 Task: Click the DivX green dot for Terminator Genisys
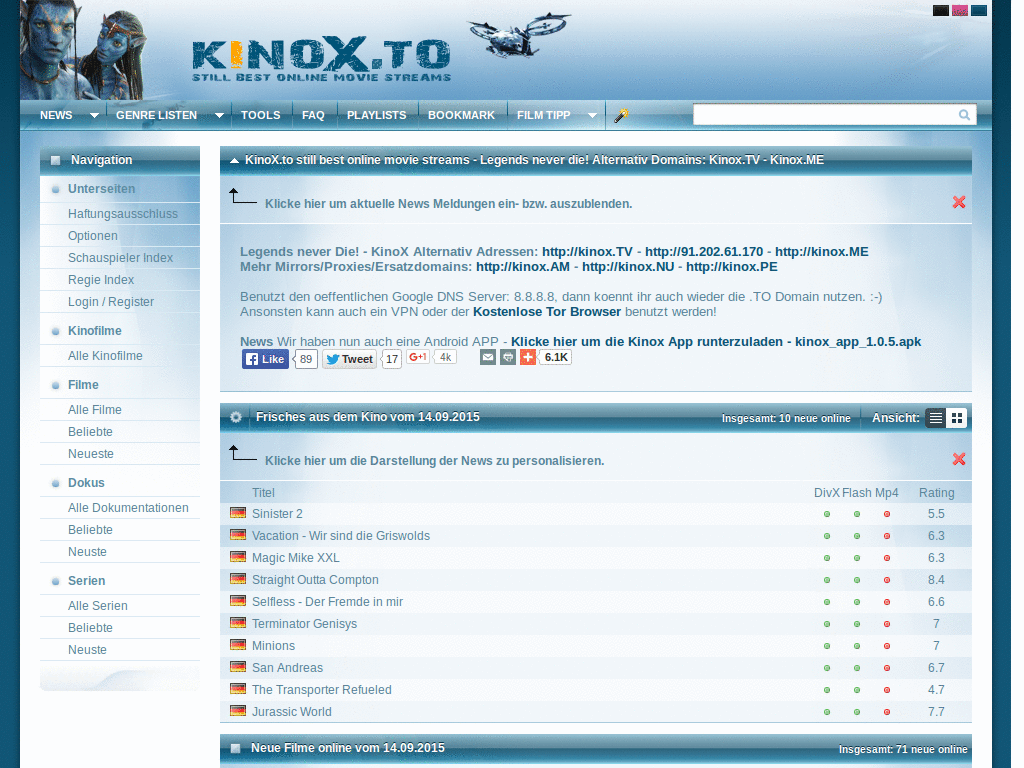coord(827,624)
